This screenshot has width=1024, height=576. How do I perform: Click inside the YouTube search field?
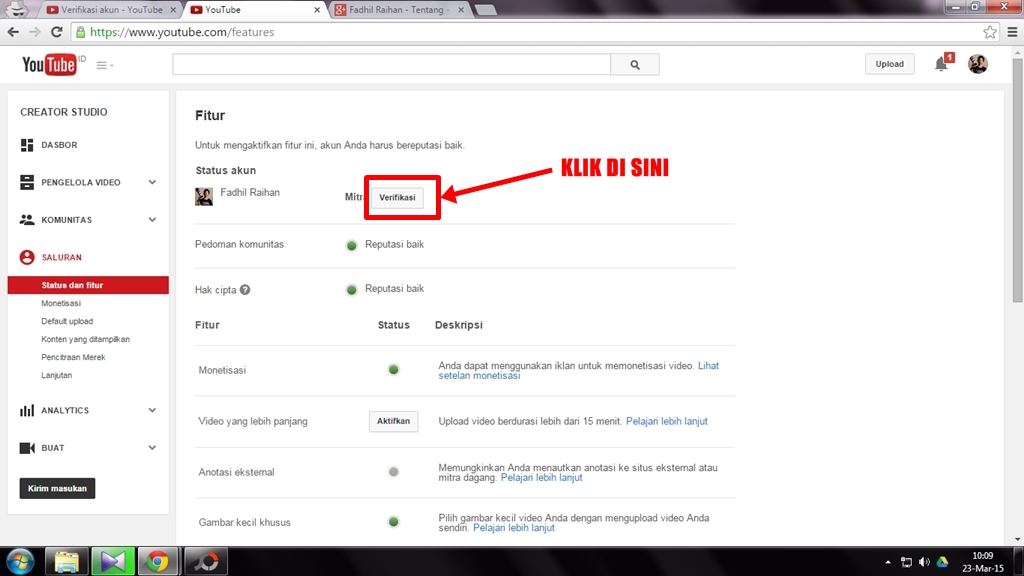pyautogui.click(x=390, y=64)
